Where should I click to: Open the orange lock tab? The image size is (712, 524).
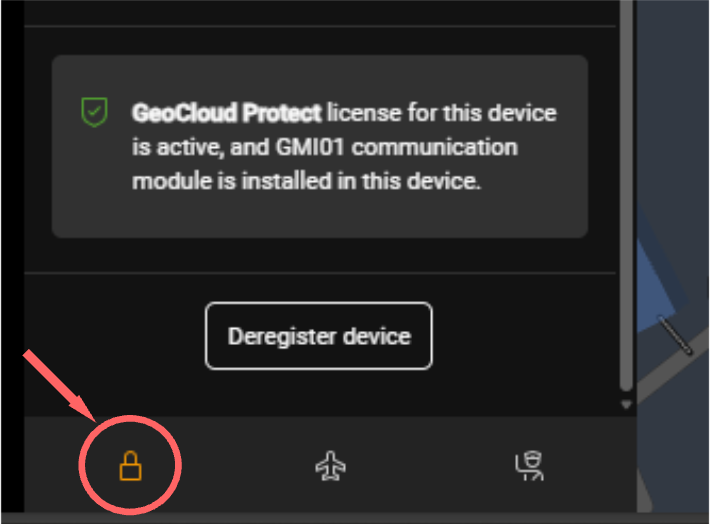click(131, 466)
